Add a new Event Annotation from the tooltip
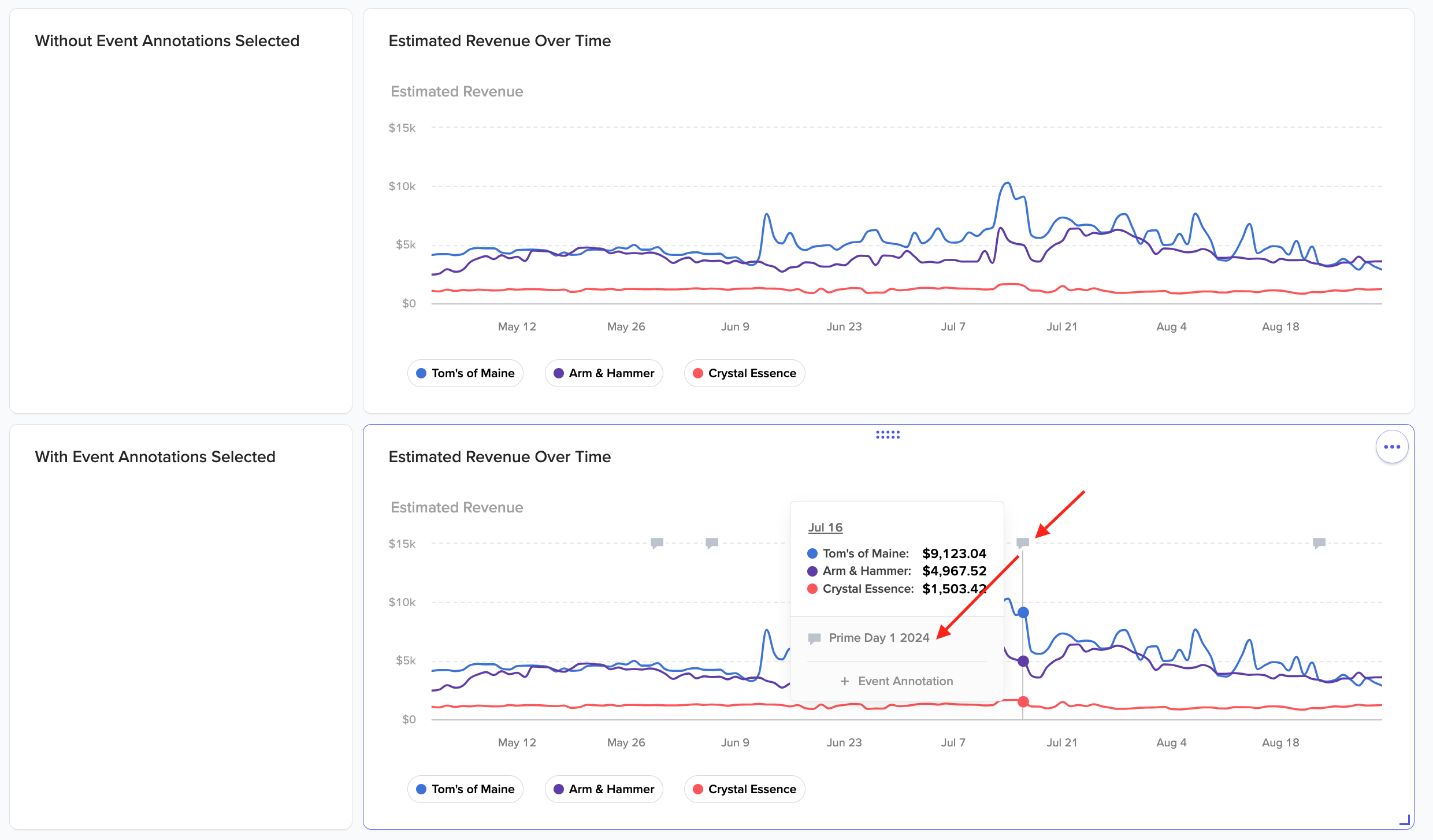The image size is (1433, 840). (x=897, y=681)
